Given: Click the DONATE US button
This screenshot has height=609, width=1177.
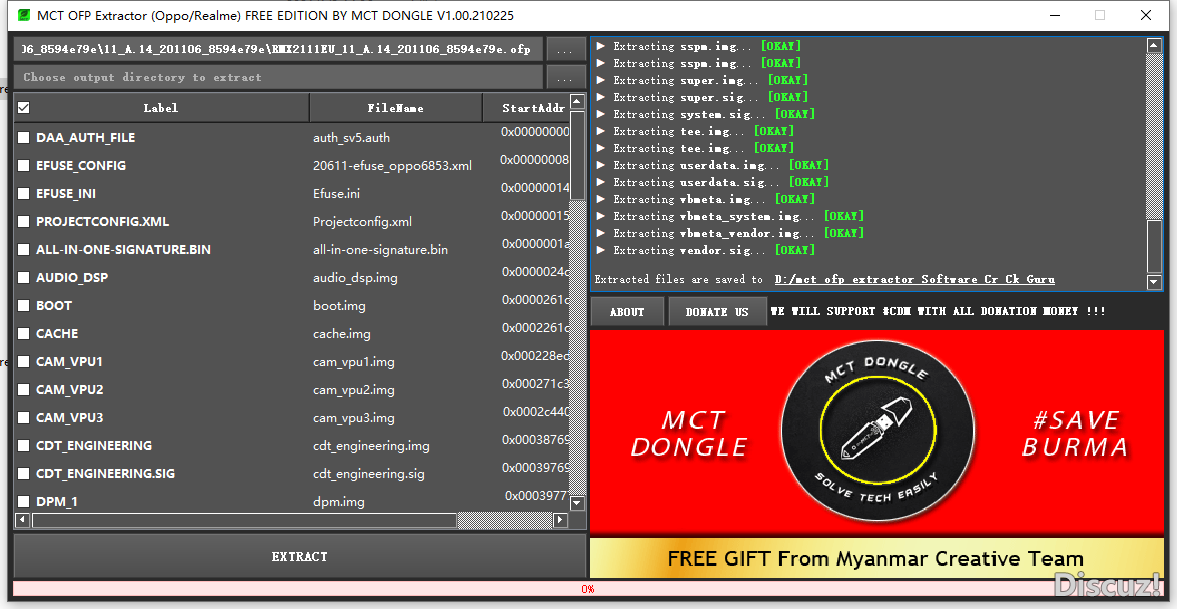Looking at the screenshot, I should (x=717, y=312).
